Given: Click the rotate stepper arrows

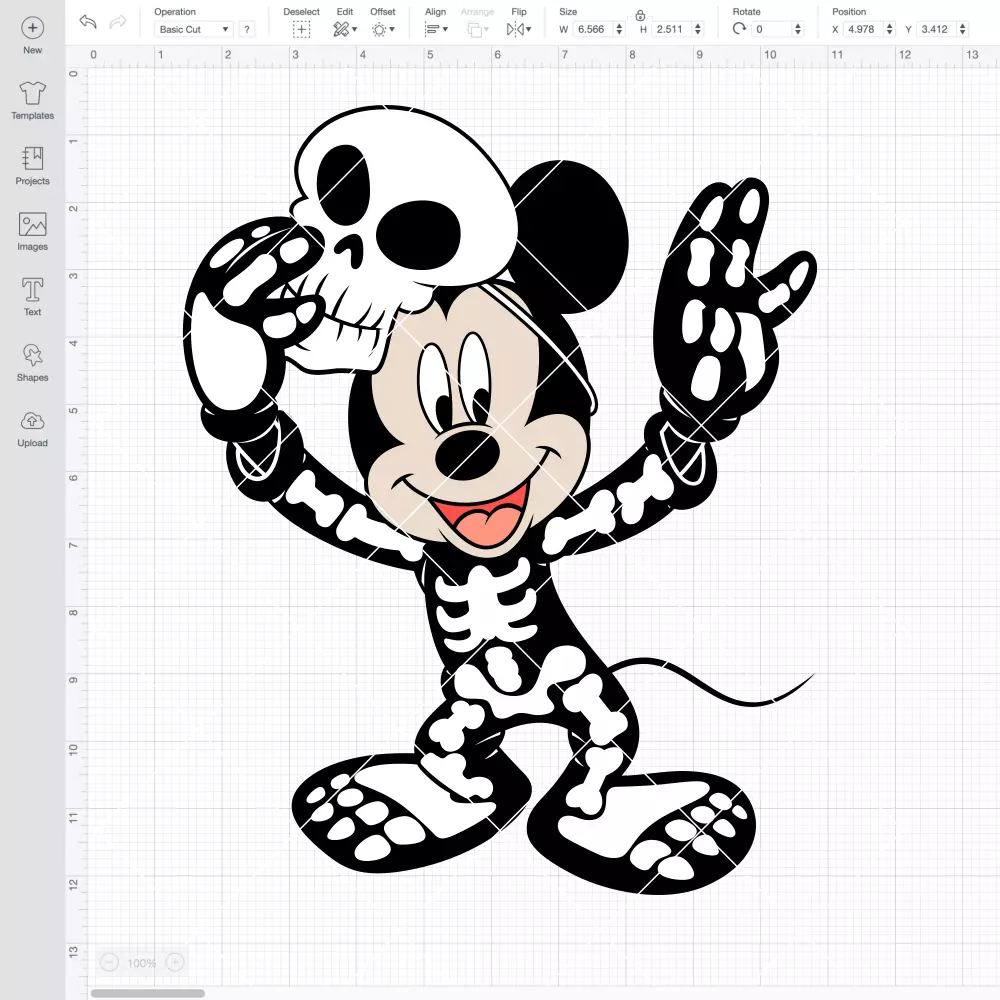Looking at the screenshot, I should pos(797,29).
